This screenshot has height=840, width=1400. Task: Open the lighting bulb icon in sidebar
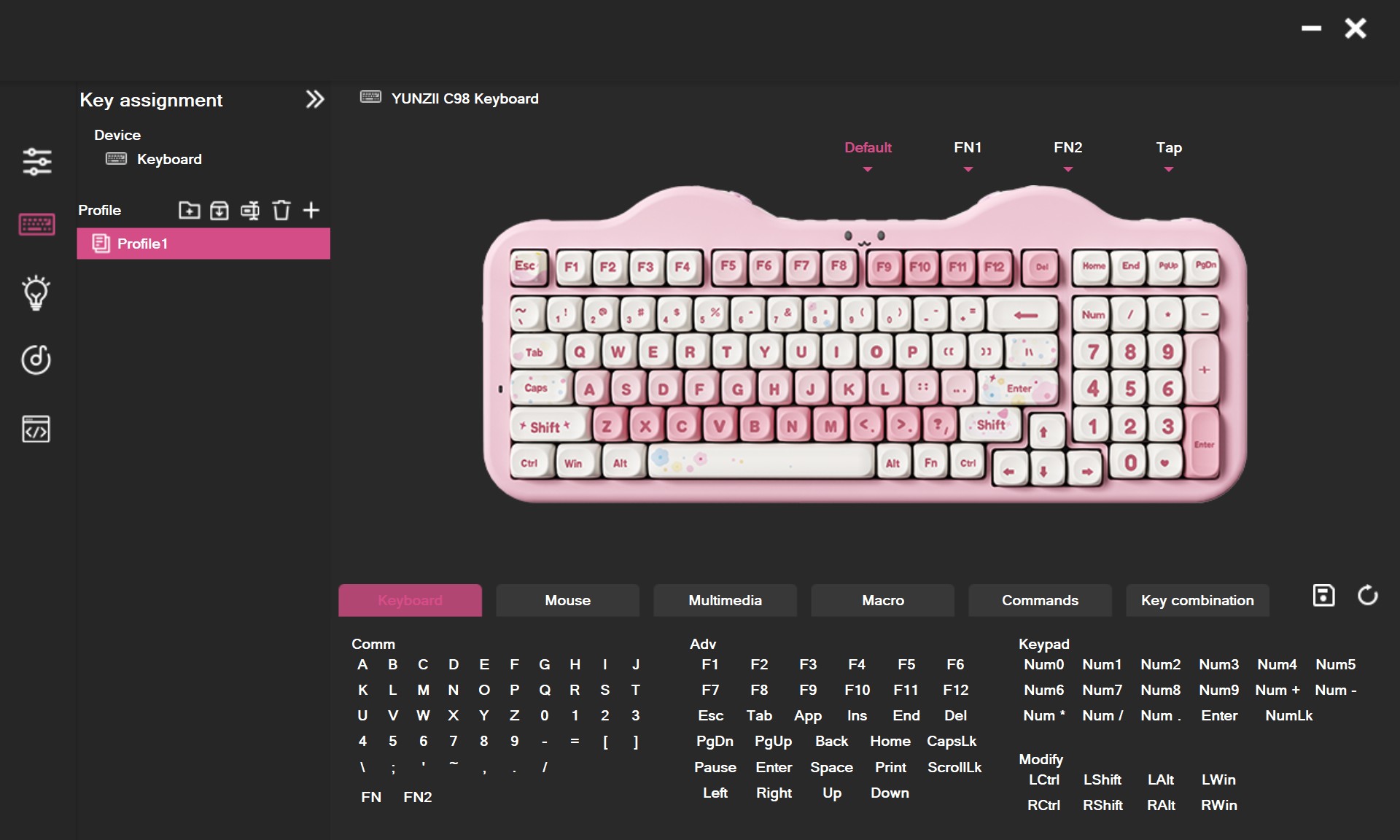(36, 293)
